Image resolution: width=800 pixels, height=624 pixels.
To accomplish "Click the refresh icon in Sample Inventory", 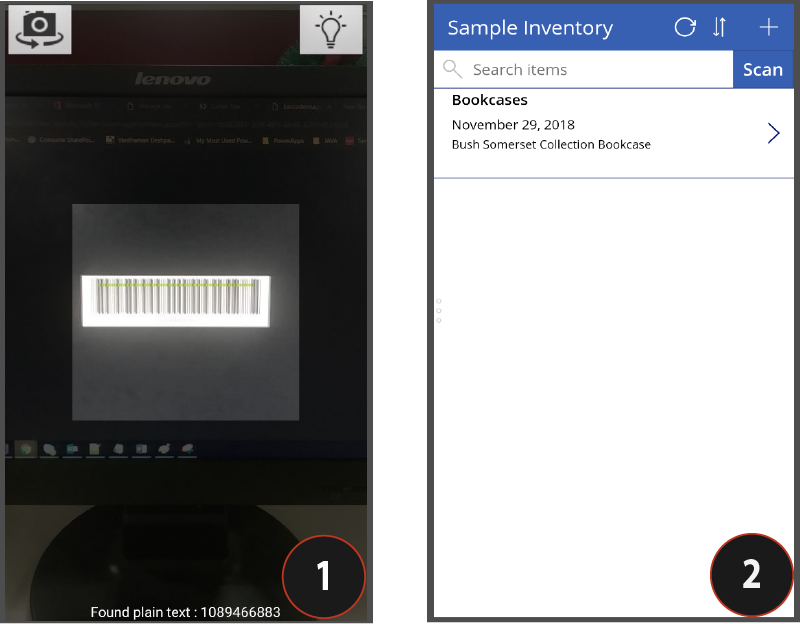I will [x=685, y=27].
